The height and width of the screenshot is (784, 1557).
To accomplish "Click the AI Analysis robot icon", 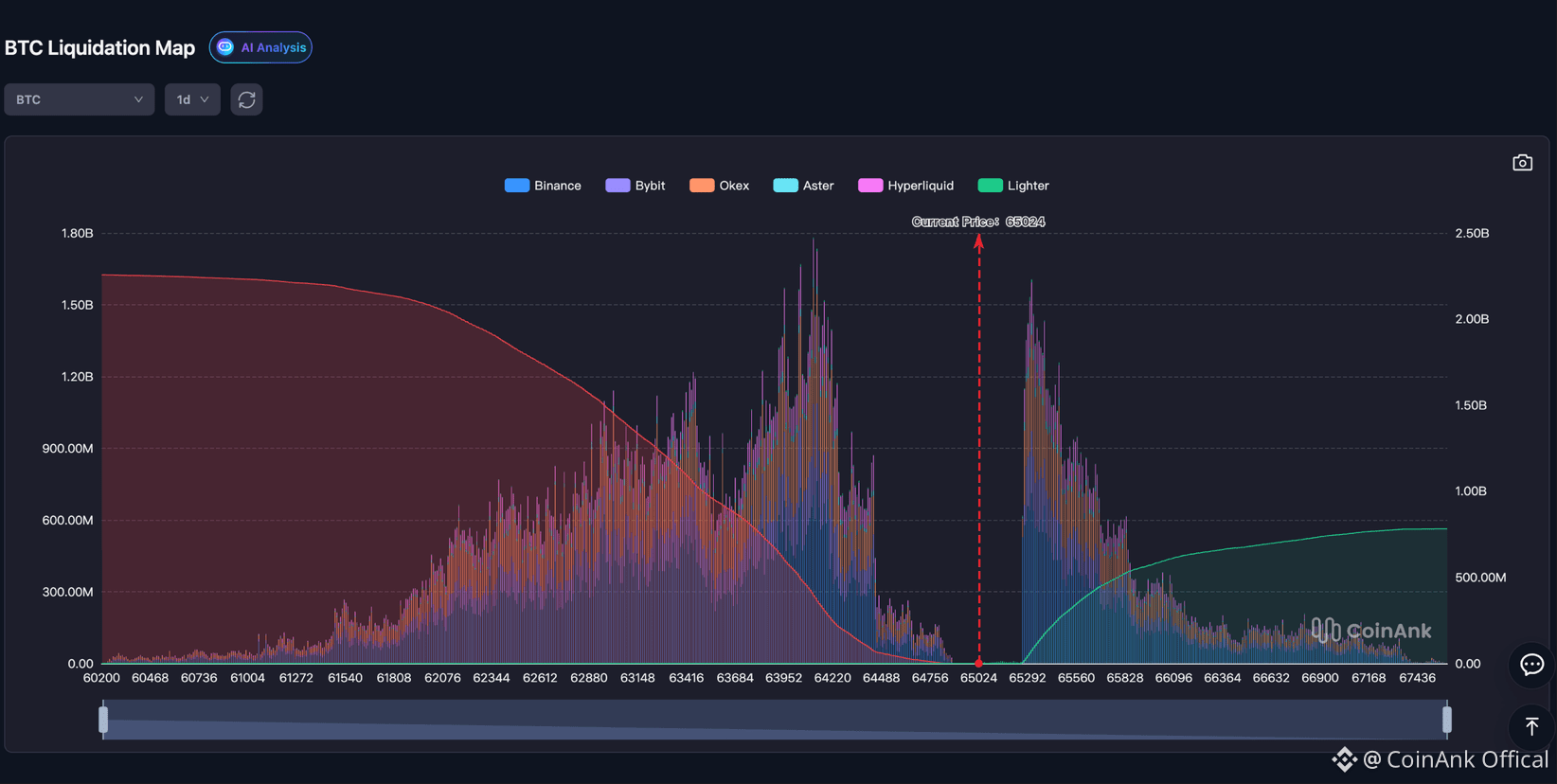I will click(x=225, y=47).
